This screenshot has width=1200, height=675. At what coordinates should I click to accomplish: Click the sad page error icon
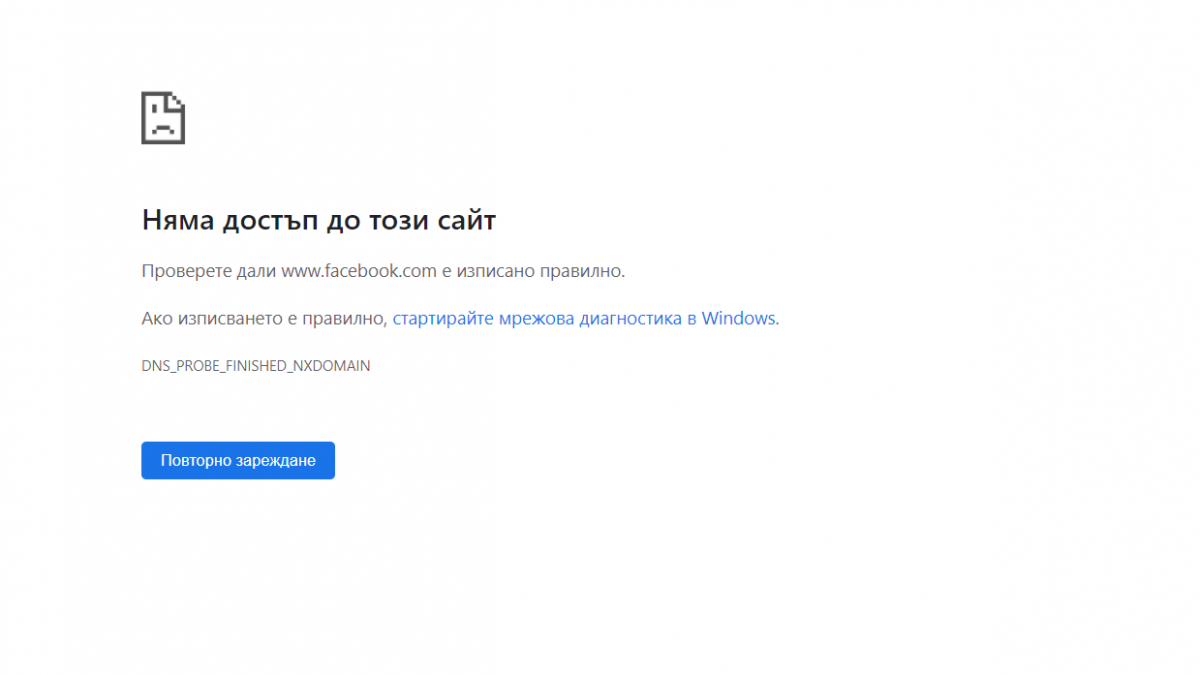[x=163, y=118]
